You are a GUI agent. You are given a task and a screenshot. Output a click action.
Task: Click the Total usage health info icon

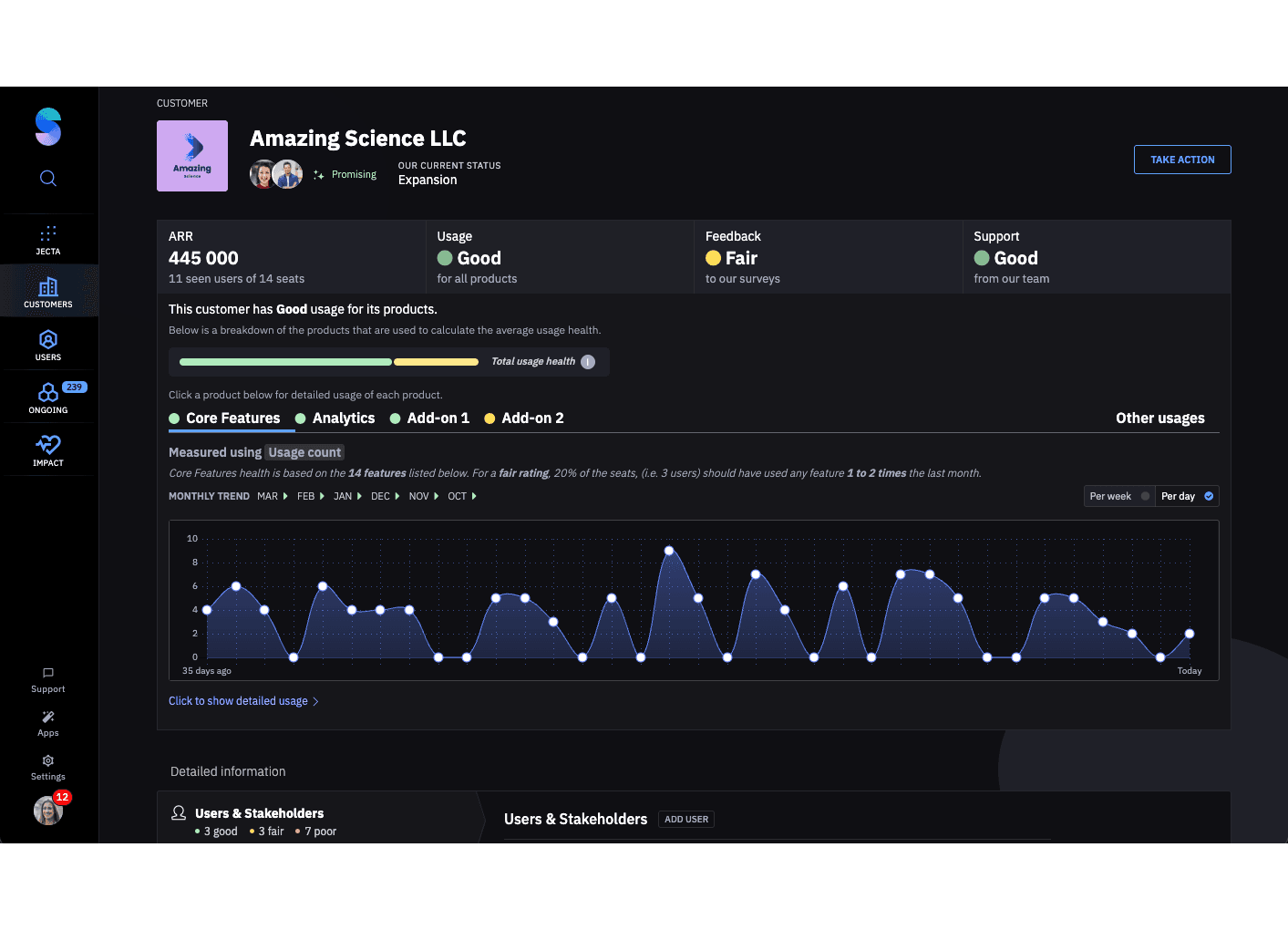pos(588,362)
